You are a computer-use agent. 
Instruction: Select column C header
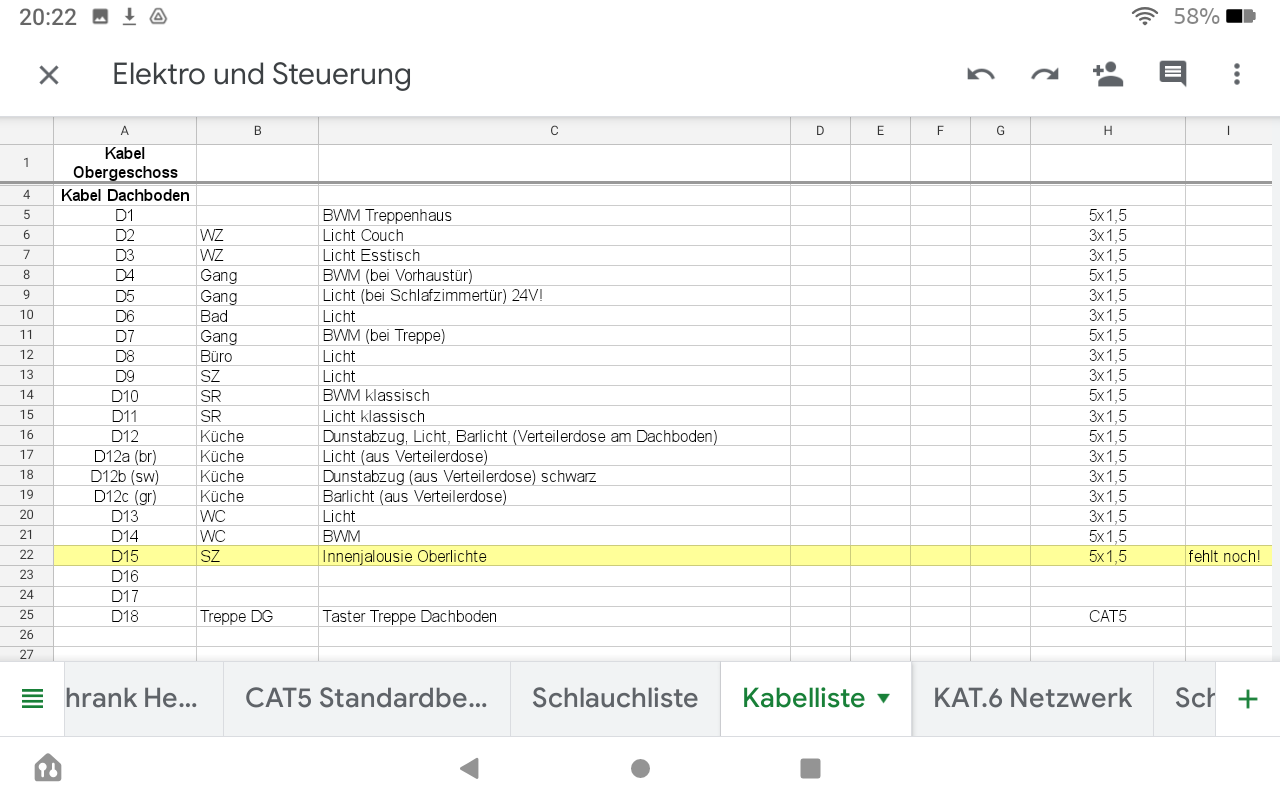pos(554,131)
